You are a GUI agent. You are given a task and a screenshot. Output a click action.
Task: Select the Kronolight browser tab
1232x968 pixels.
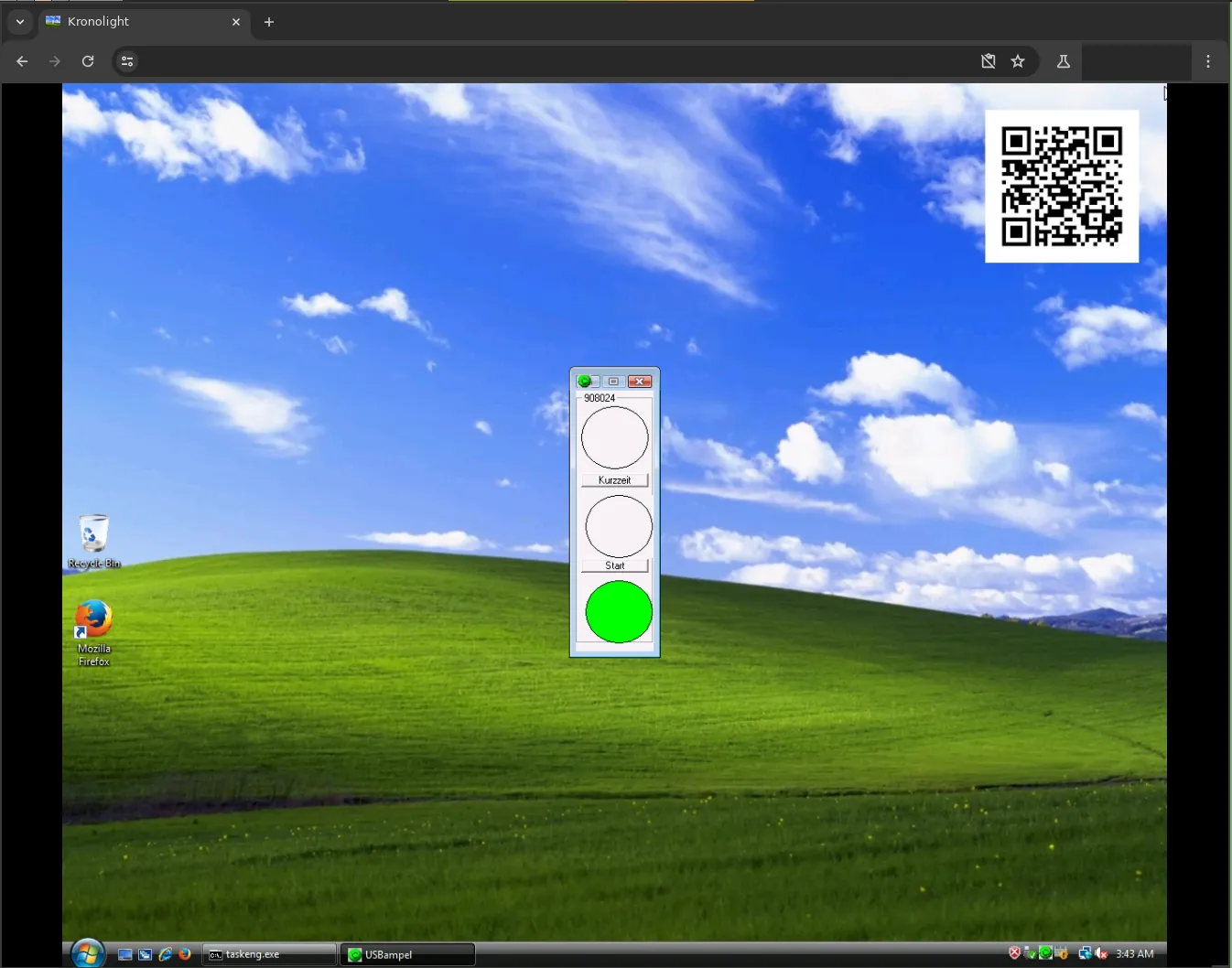tap(142, 22)
